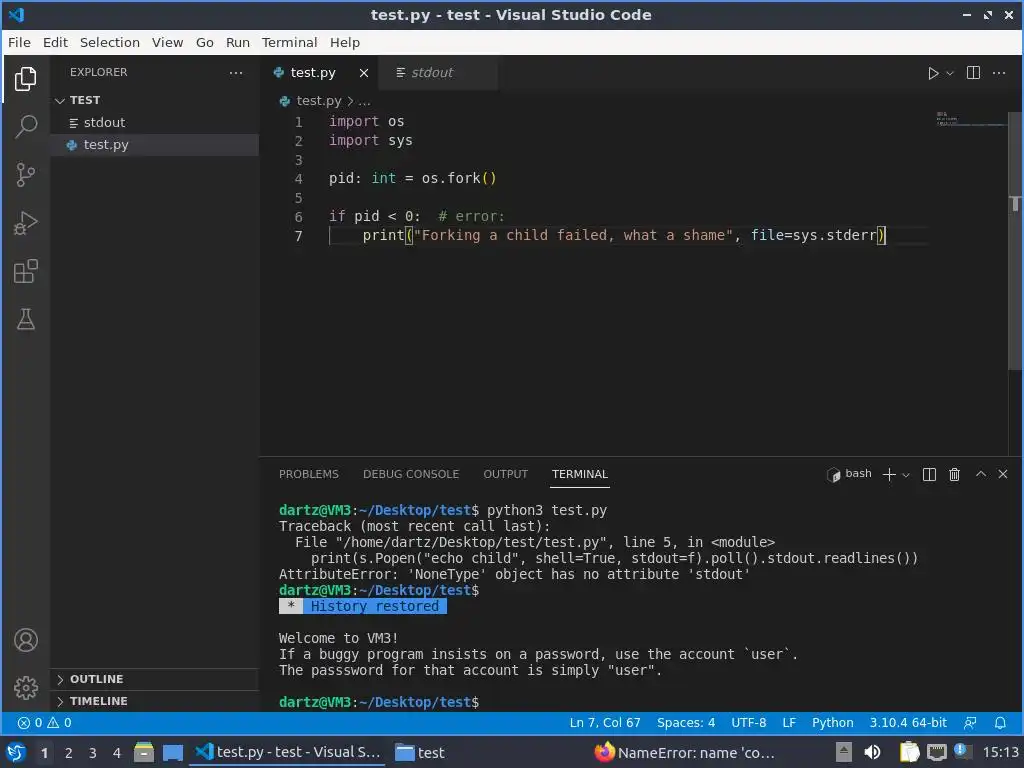Open the Edit menu

pyautogui.click(x=56, y=42)
